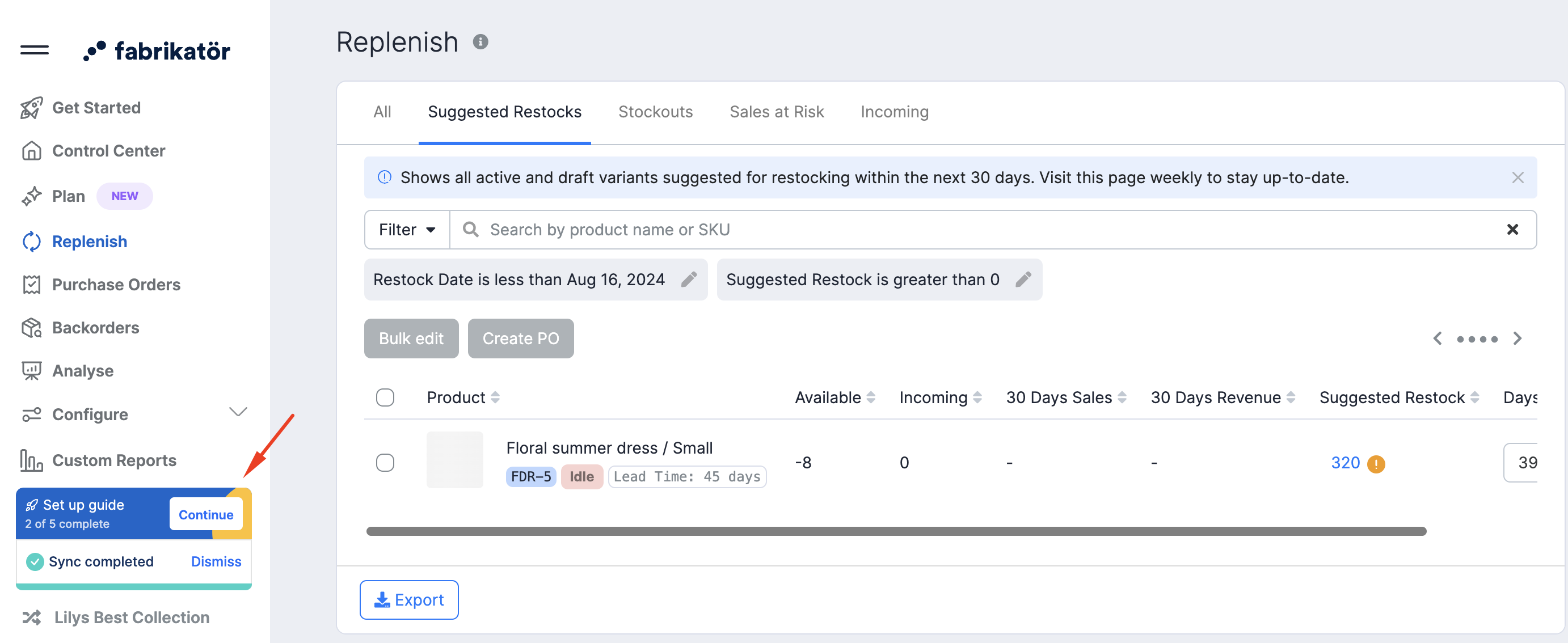
Task: Sort by Product column
Action: [x=495, y=397]
